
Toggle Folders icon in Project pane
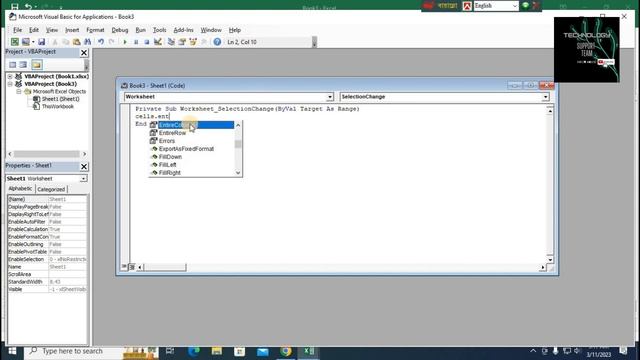[37, 65]
